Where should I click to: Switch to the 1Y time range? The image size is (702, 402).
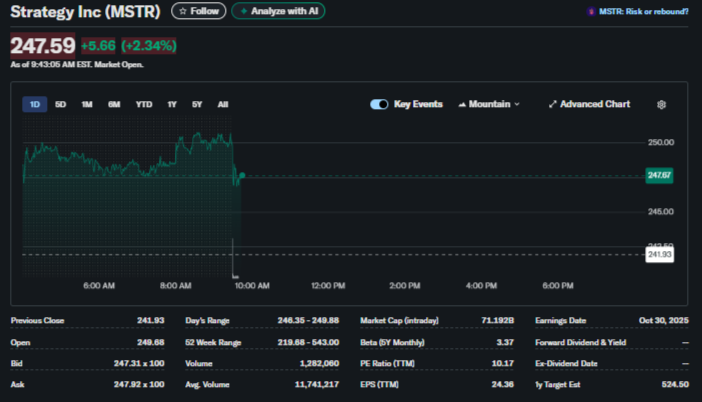point(172,104)
